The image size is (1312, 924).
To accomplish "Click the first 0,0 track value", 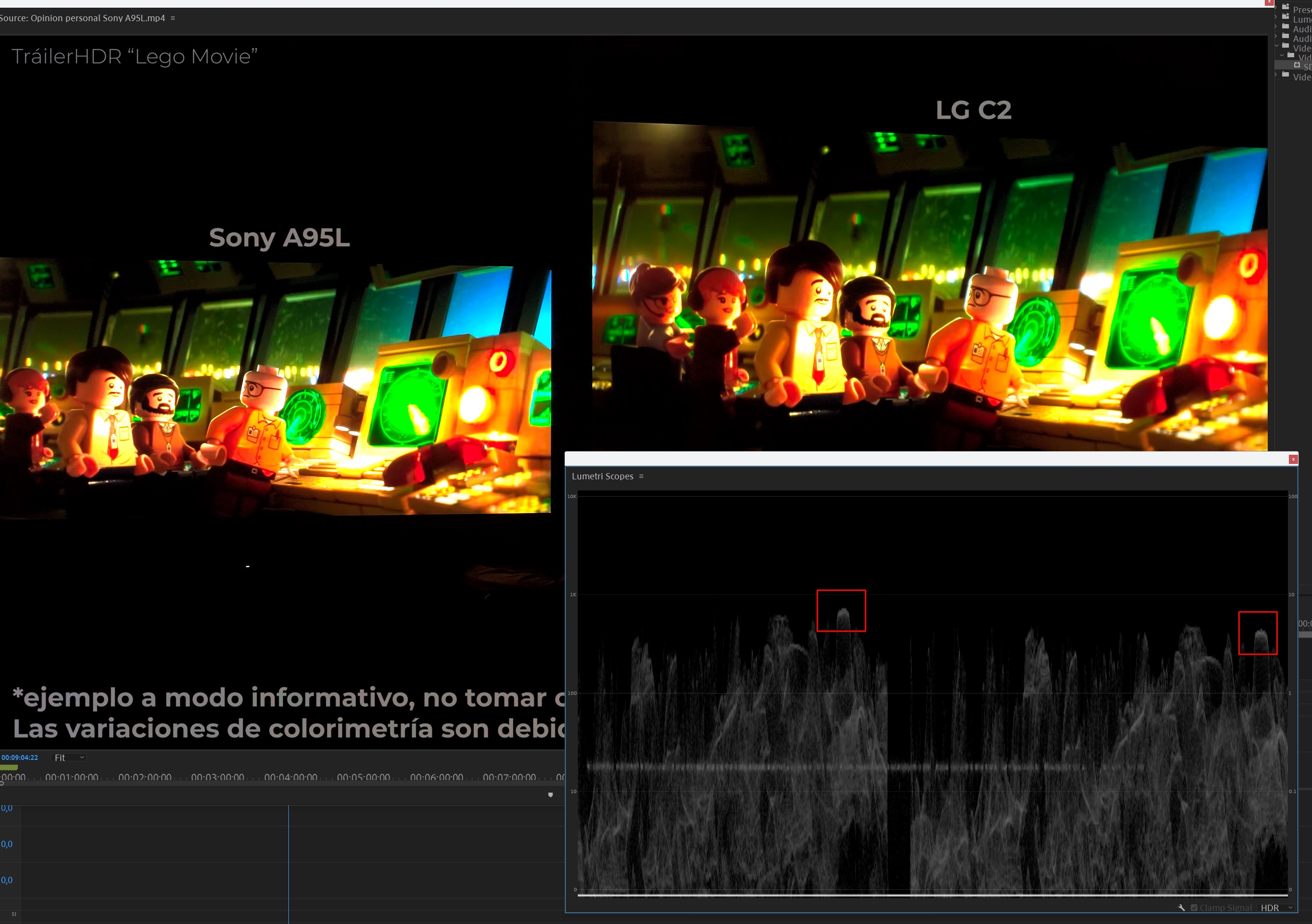I will pyautogui.click(x=6, y=808).
